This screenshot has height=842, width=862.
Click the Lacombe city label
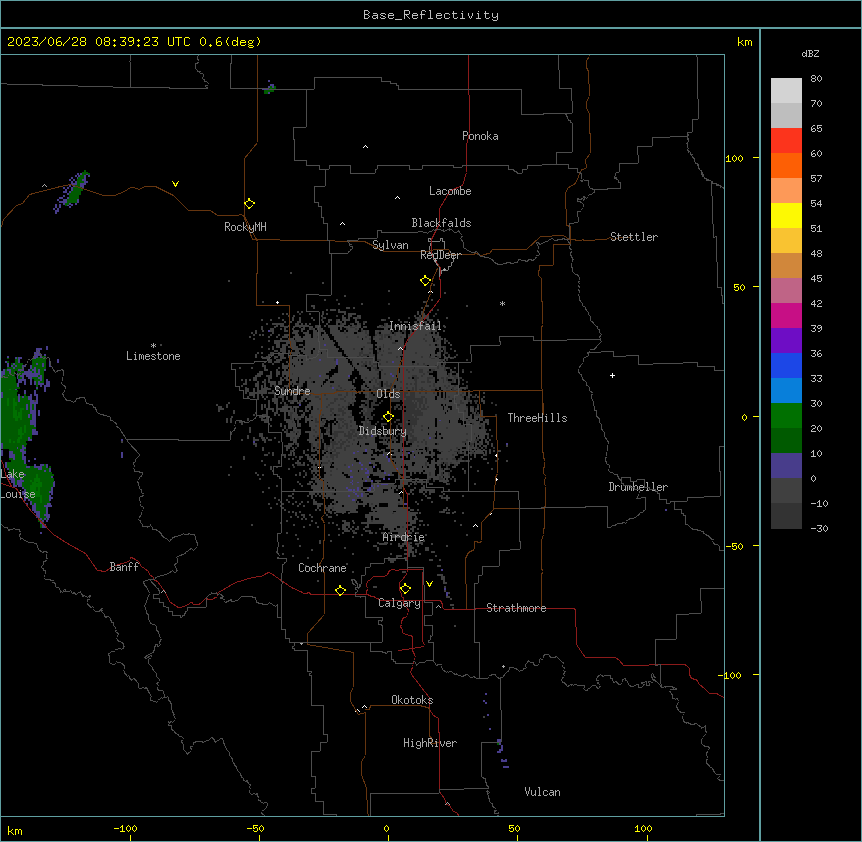450,191
